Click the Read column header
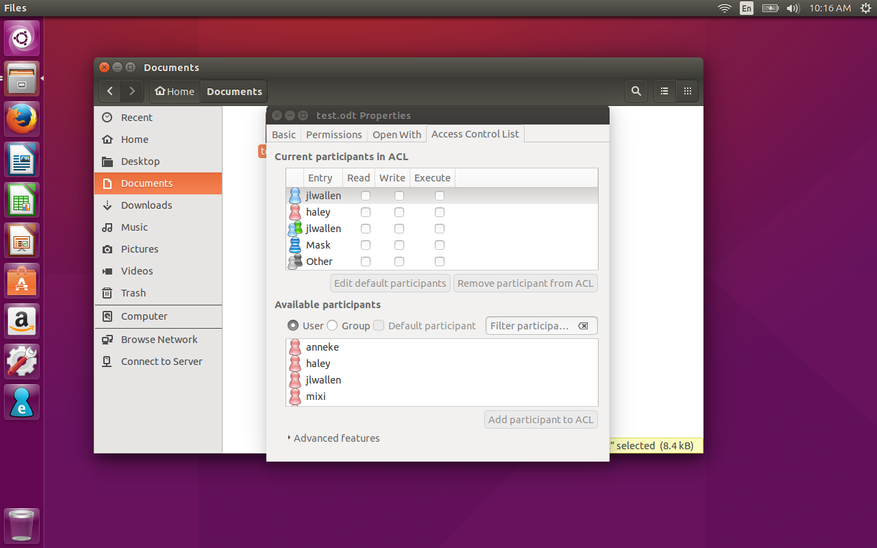Viewport: 877px width, 548px height. pyautogui.click(x=359, y=178)
